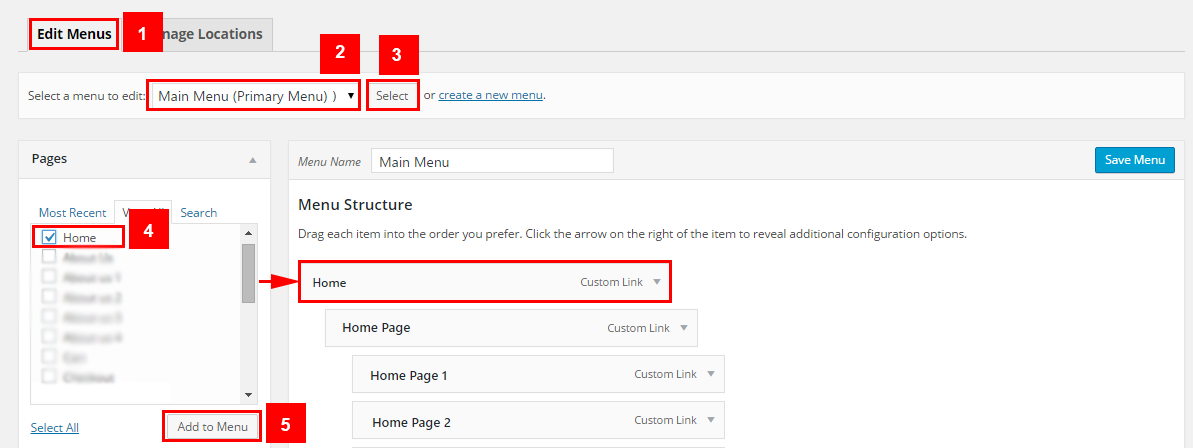Click the pages list scroll-up arrow

249,234
